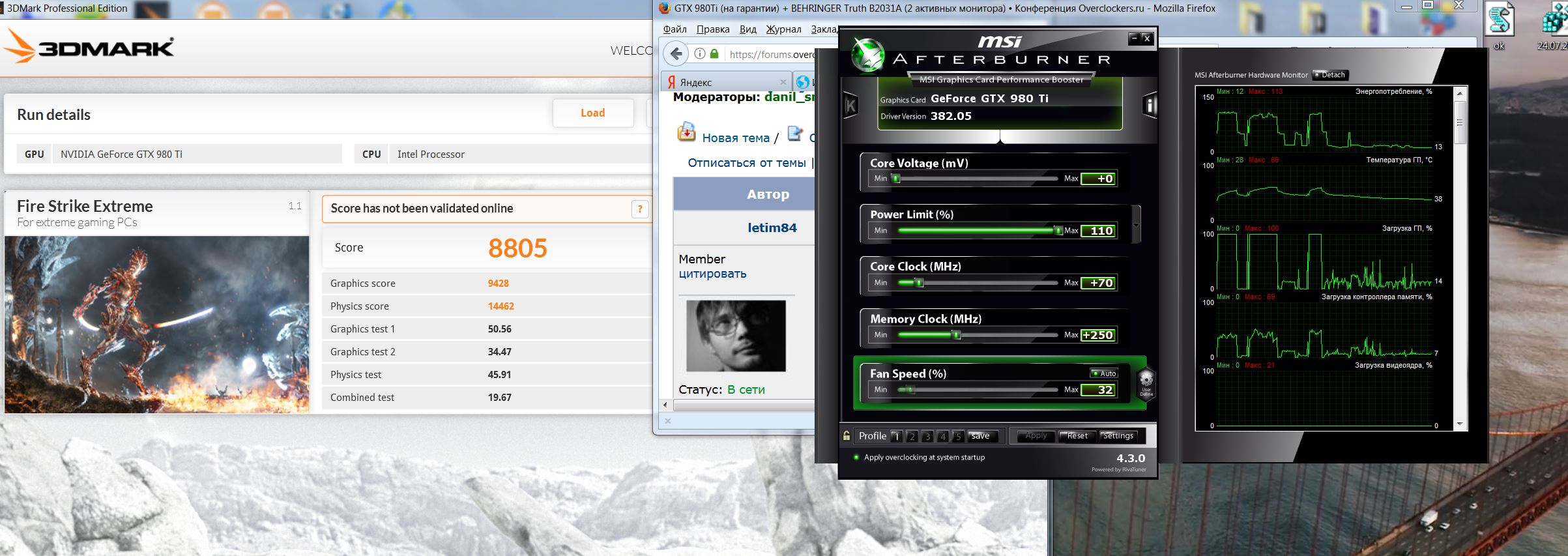Click the Core Voltage slider handle
The image size is (1568, 556).
click(897, 179)
